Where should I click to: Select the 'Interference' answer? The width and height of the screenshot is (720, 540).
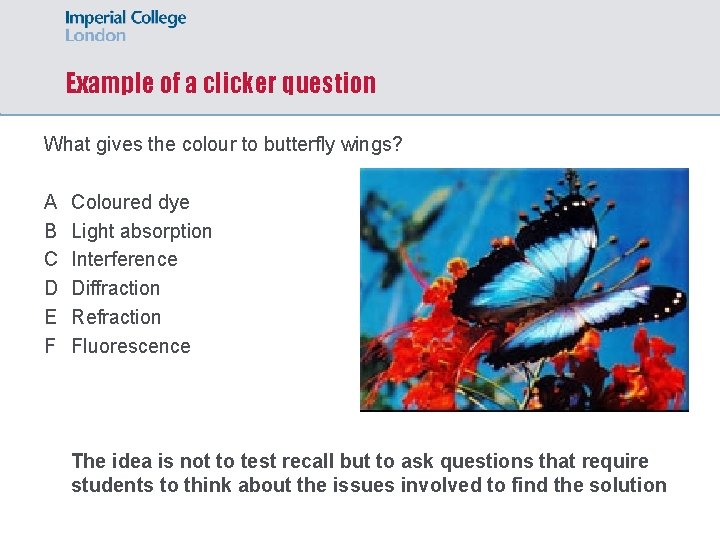(x=124, y=260)
